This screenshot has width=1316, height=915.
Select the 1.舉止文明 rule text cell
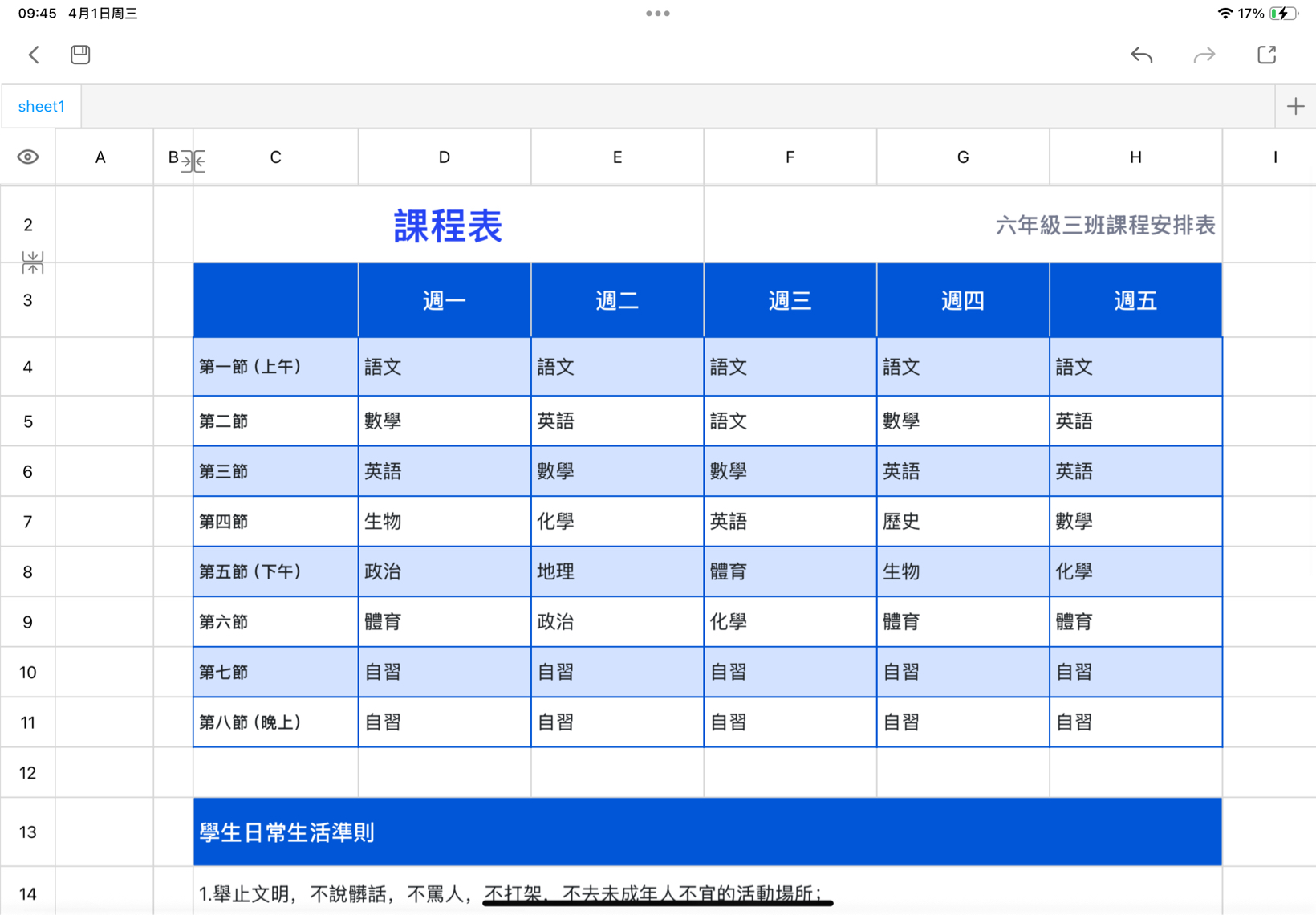tap(708, 891)
